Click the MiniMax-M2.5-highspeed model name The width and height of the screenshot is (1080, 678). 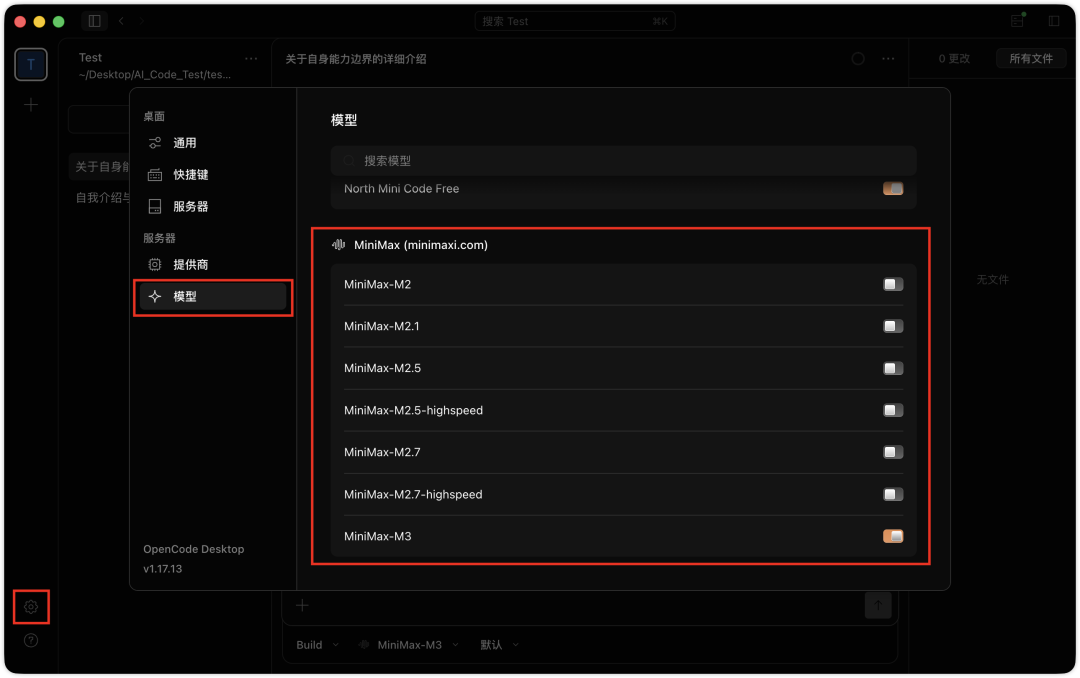[413, 410]
